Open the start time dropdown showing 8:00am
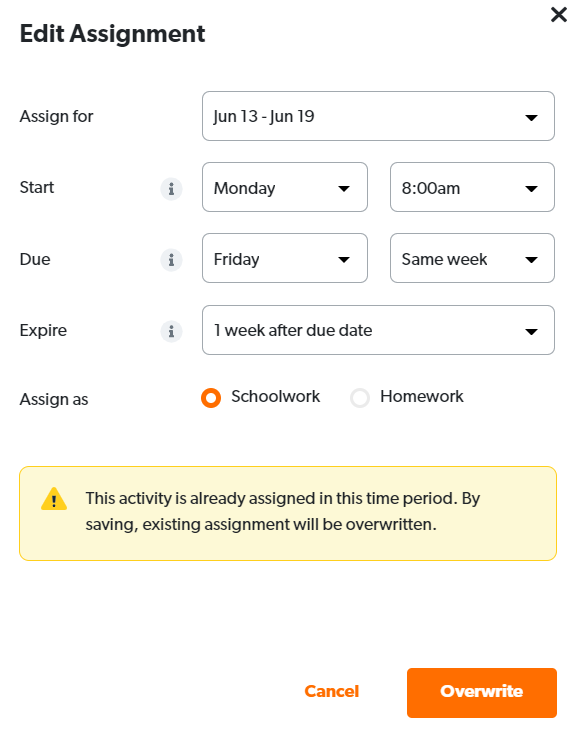 click(472, 187)
